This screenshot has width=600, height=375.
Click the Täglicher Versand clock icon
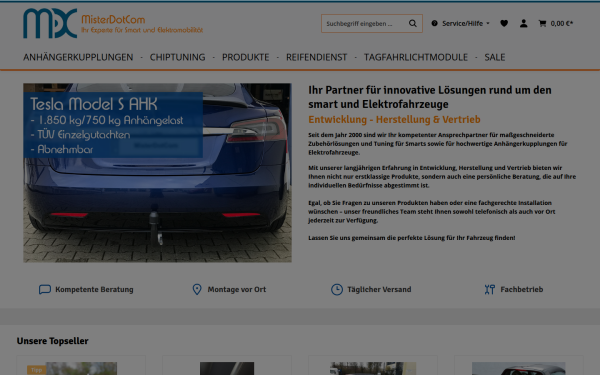337,289
